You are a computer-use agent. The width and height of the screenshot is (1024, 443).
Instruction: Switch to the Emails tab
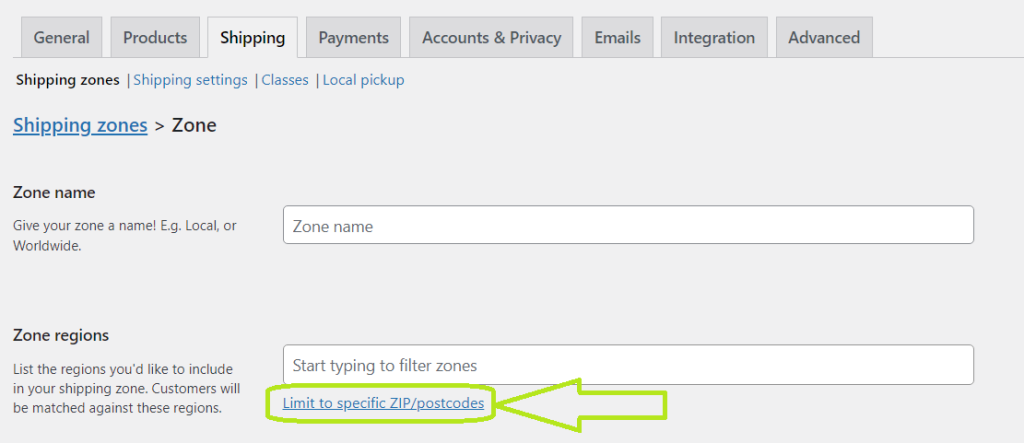click(617, 38)
